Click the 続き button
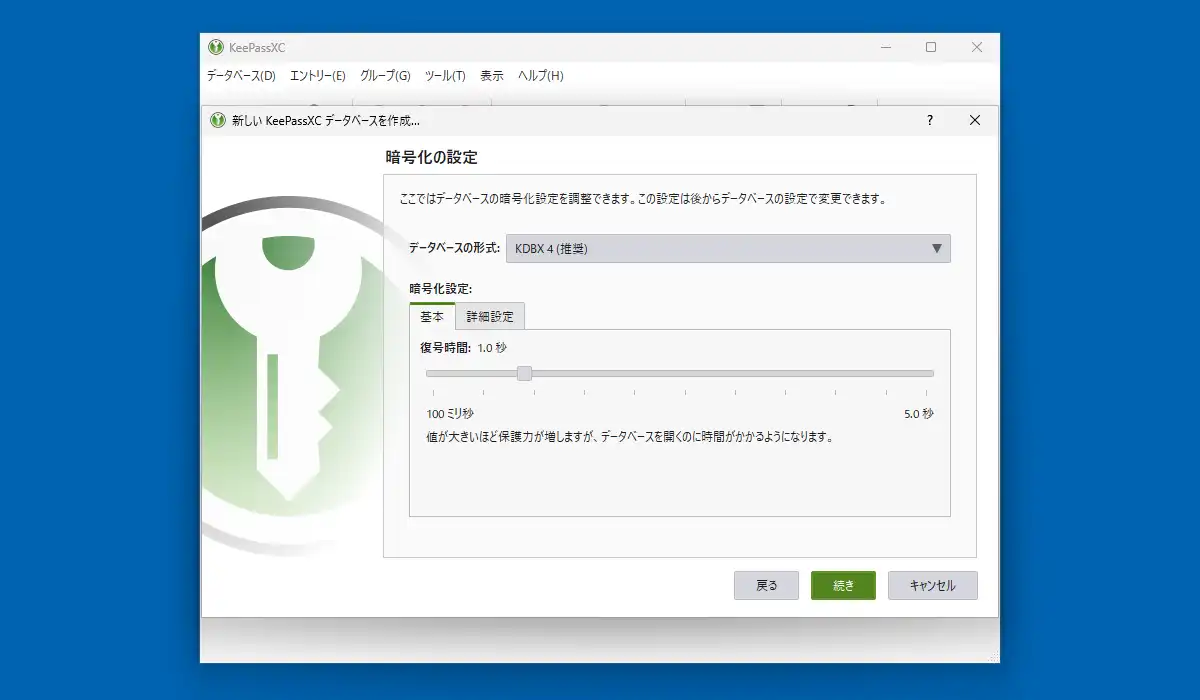 pyautogui.click(x=843, y=586)
